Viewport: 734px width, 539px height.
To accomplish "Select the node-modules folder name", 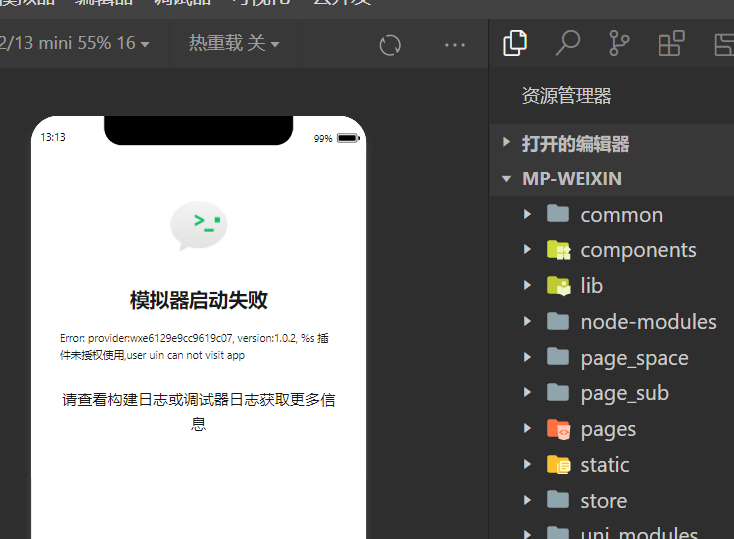I will (649, 322).
